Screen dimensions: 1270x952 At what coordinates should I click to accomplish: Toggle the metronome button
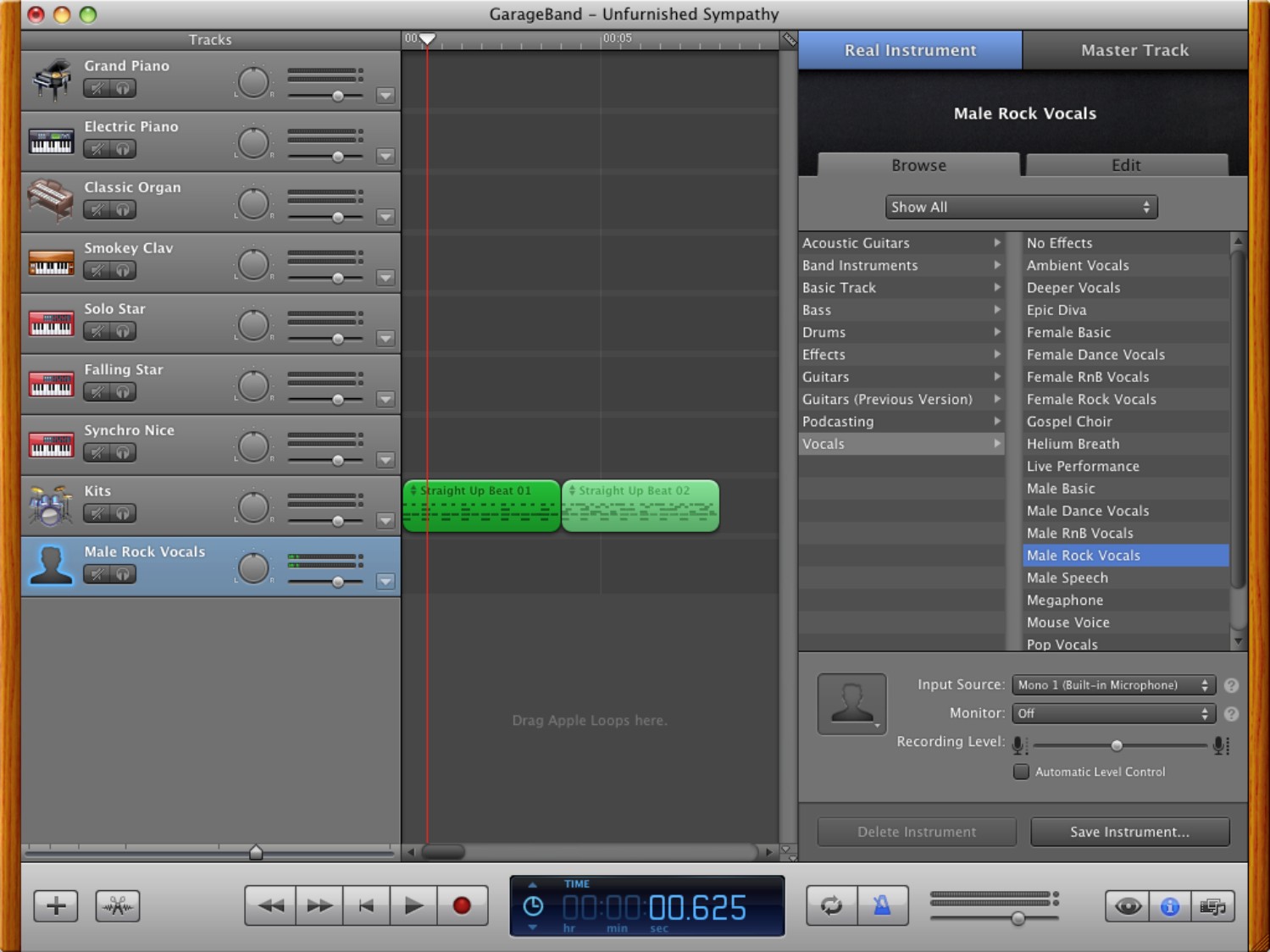pyautogui.click(x=882, y=905)
